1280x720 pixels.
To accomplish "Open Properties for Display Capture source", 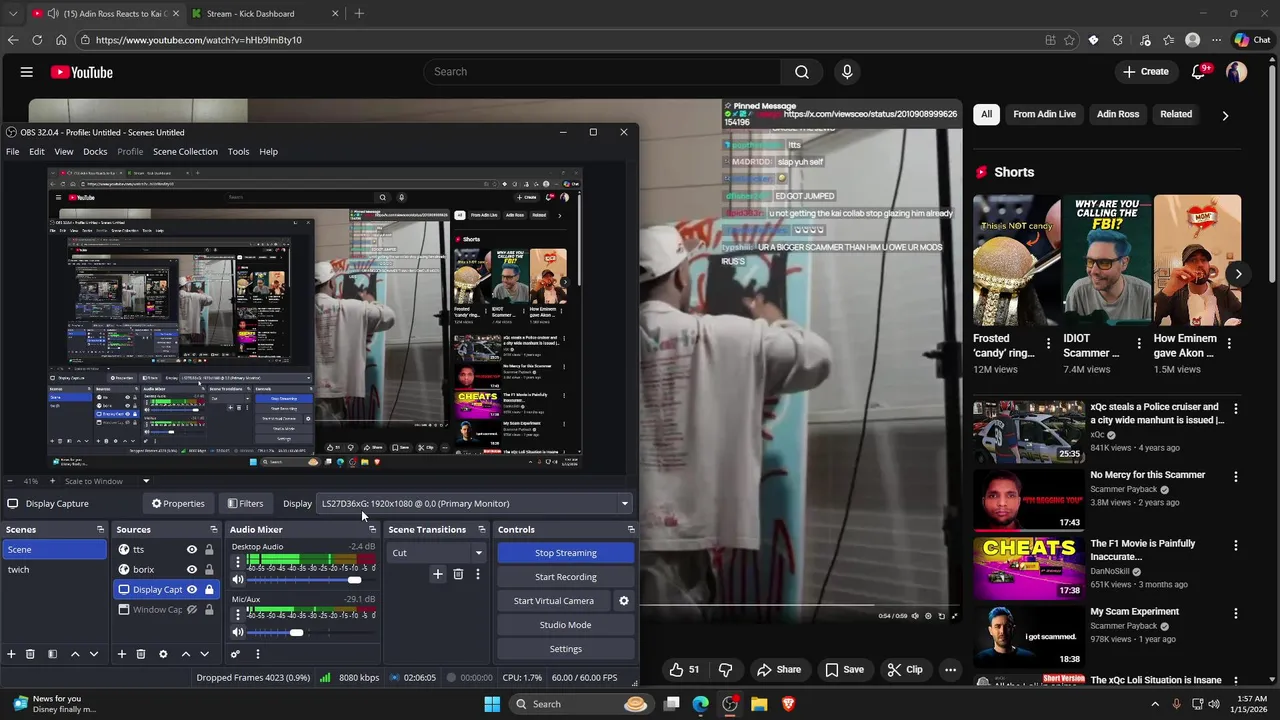I will click(x=178, y=503).
